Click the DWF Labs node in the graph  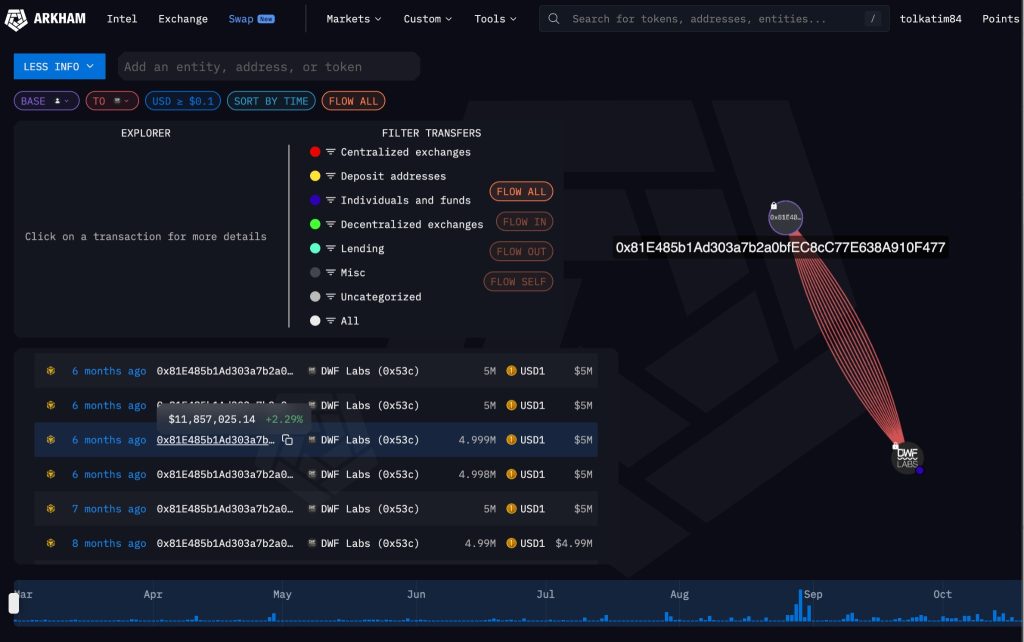pos(907,457)
